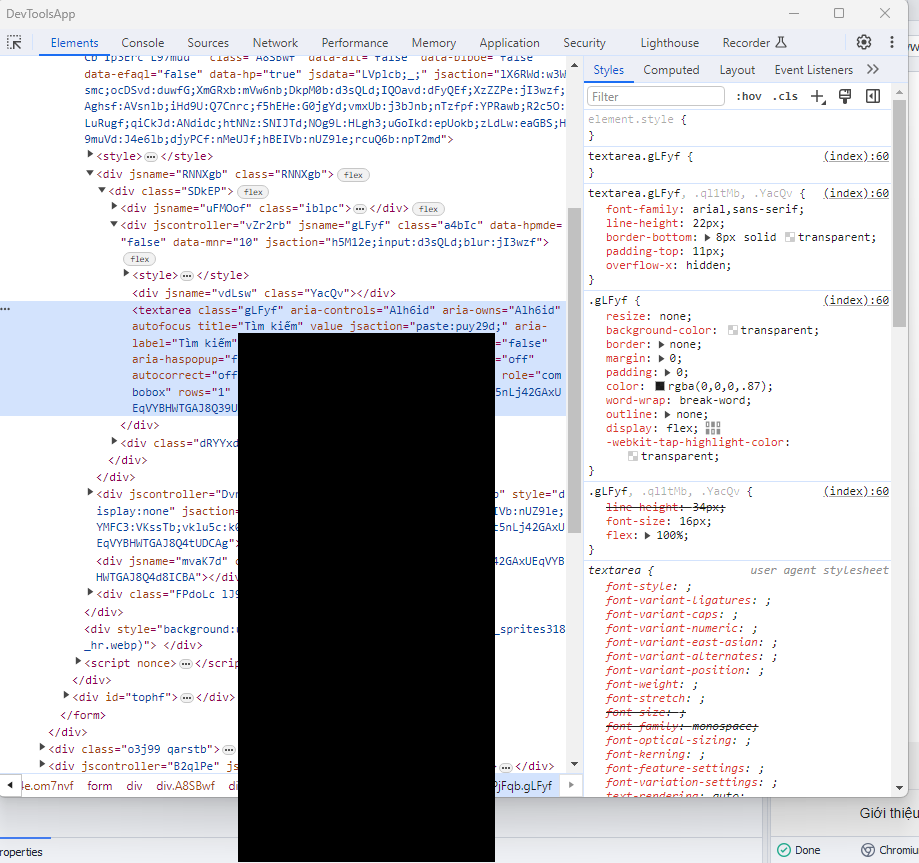Switch to the Console tab
The width and height of the screenshot is (919, 863).
143,43
